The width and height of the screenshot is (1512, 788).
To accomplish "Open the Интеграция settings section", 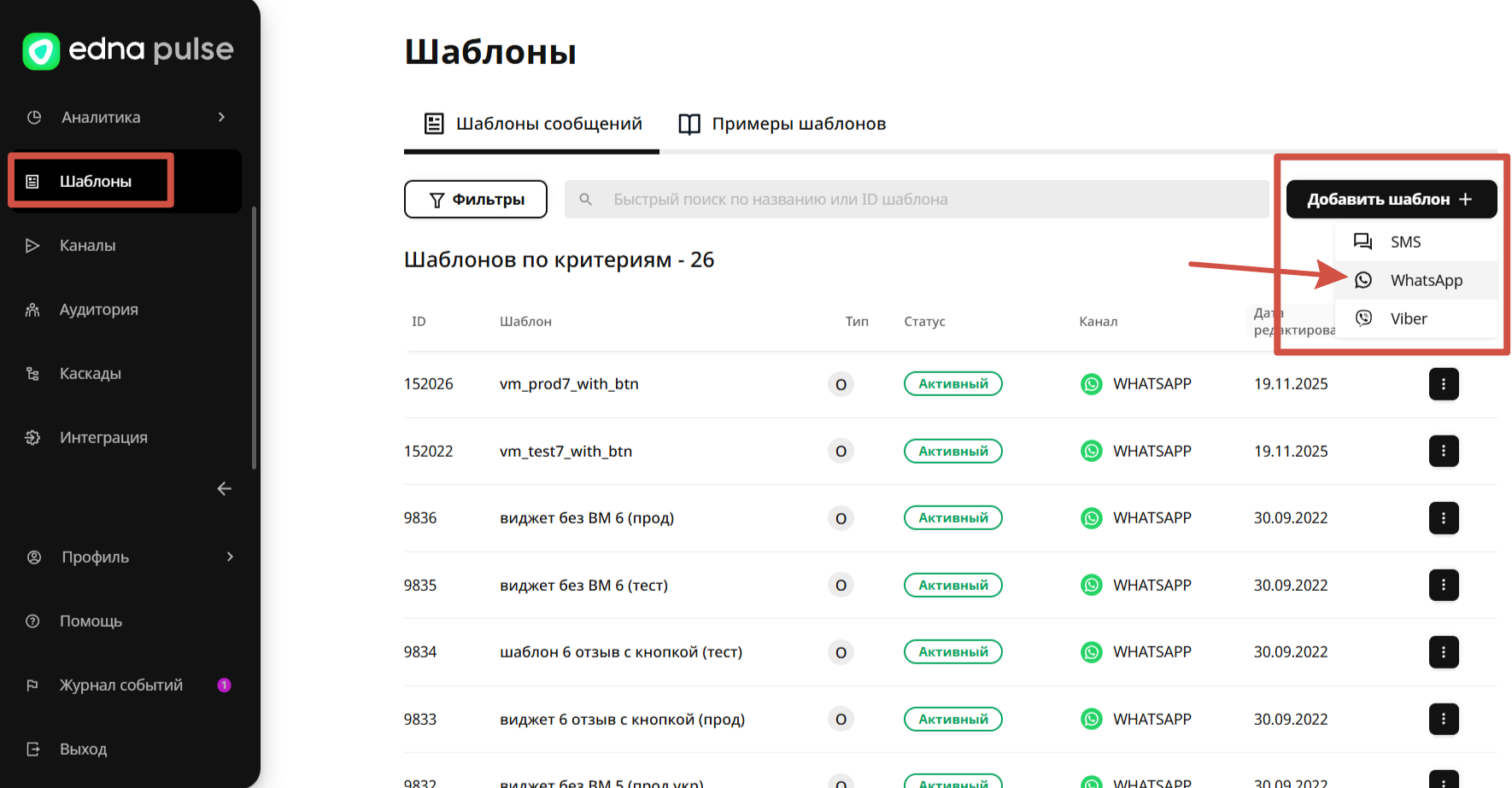I will [x=103, y=438].
